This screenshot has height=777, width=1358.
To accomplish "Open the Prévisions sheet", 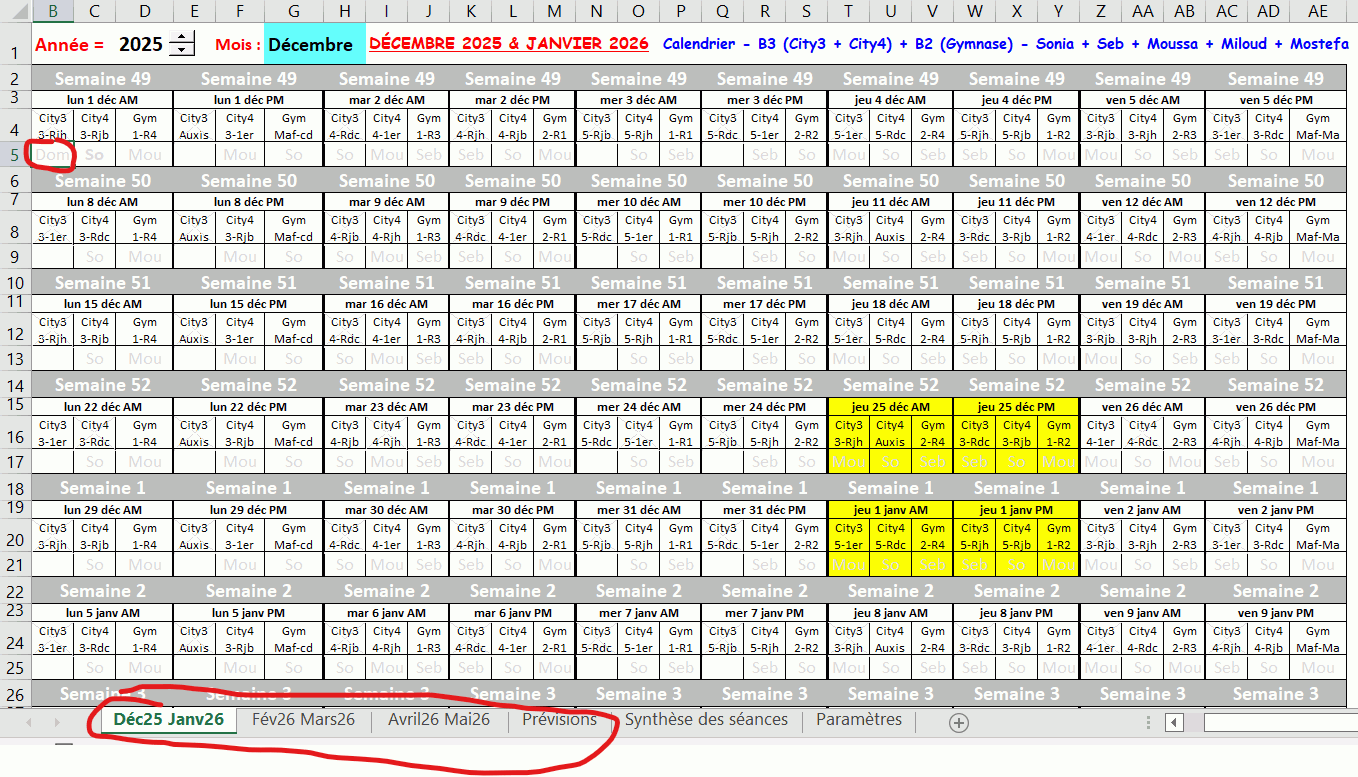I will pyautogui.click(x=559, y=720).
